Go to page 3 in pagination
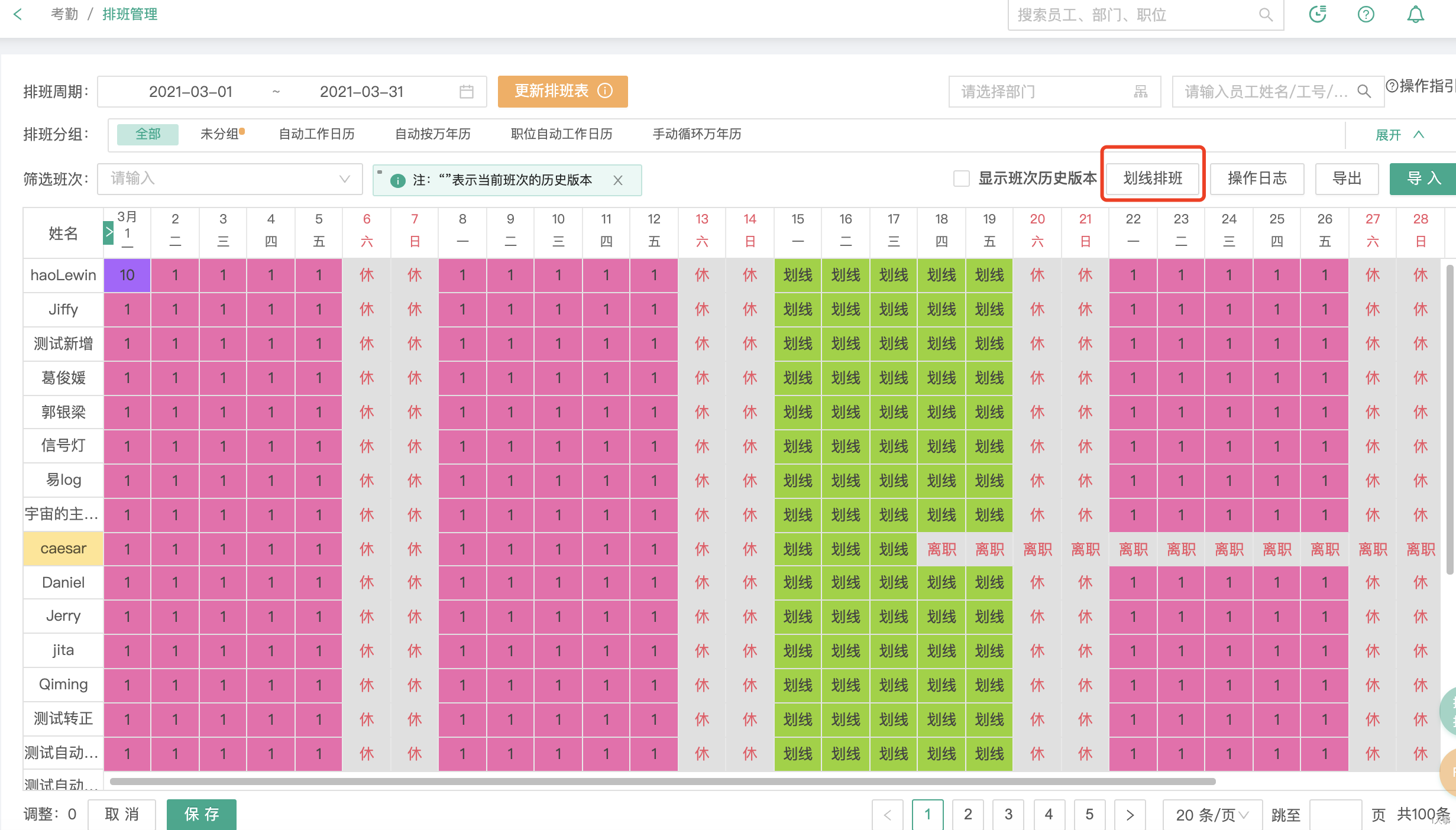Image resolution: width=1456 pixels, height=830 pixels. click(1008, 814)
